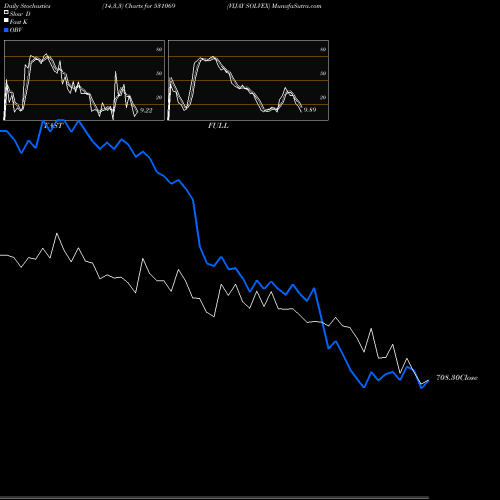Click the 20 level label in FAST chart

(159, 98)
